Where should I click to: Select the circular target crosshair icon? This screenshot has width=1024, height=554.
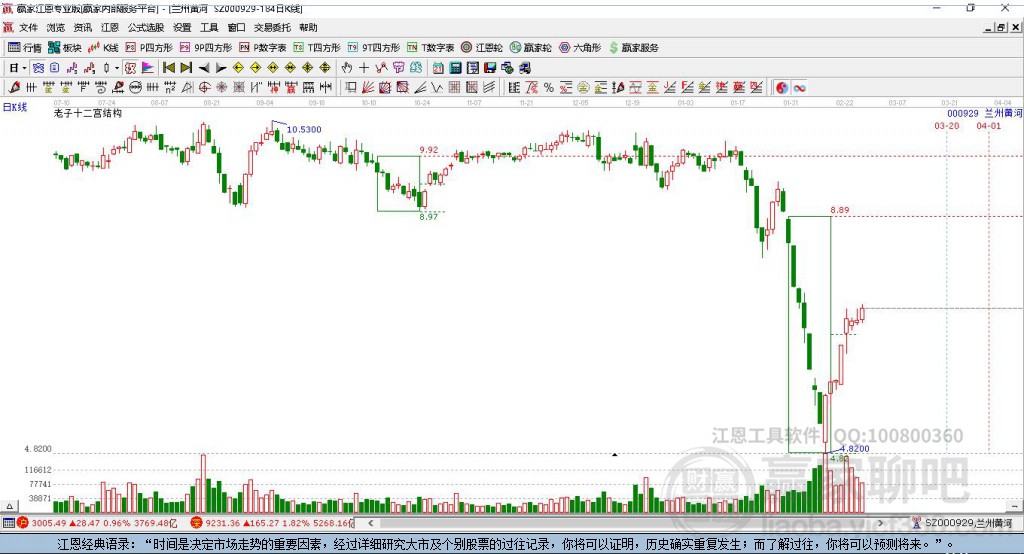point(204,87)
